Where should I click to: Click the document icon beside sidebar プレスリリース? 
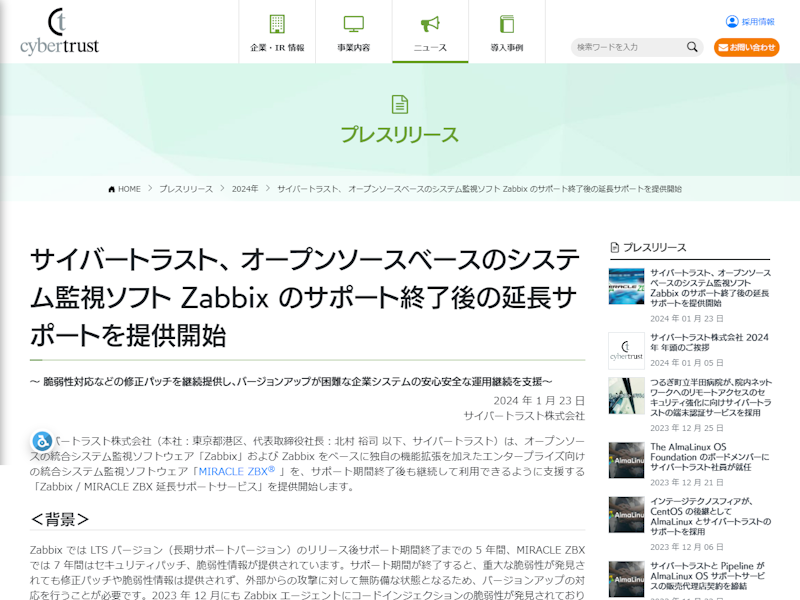615,247
